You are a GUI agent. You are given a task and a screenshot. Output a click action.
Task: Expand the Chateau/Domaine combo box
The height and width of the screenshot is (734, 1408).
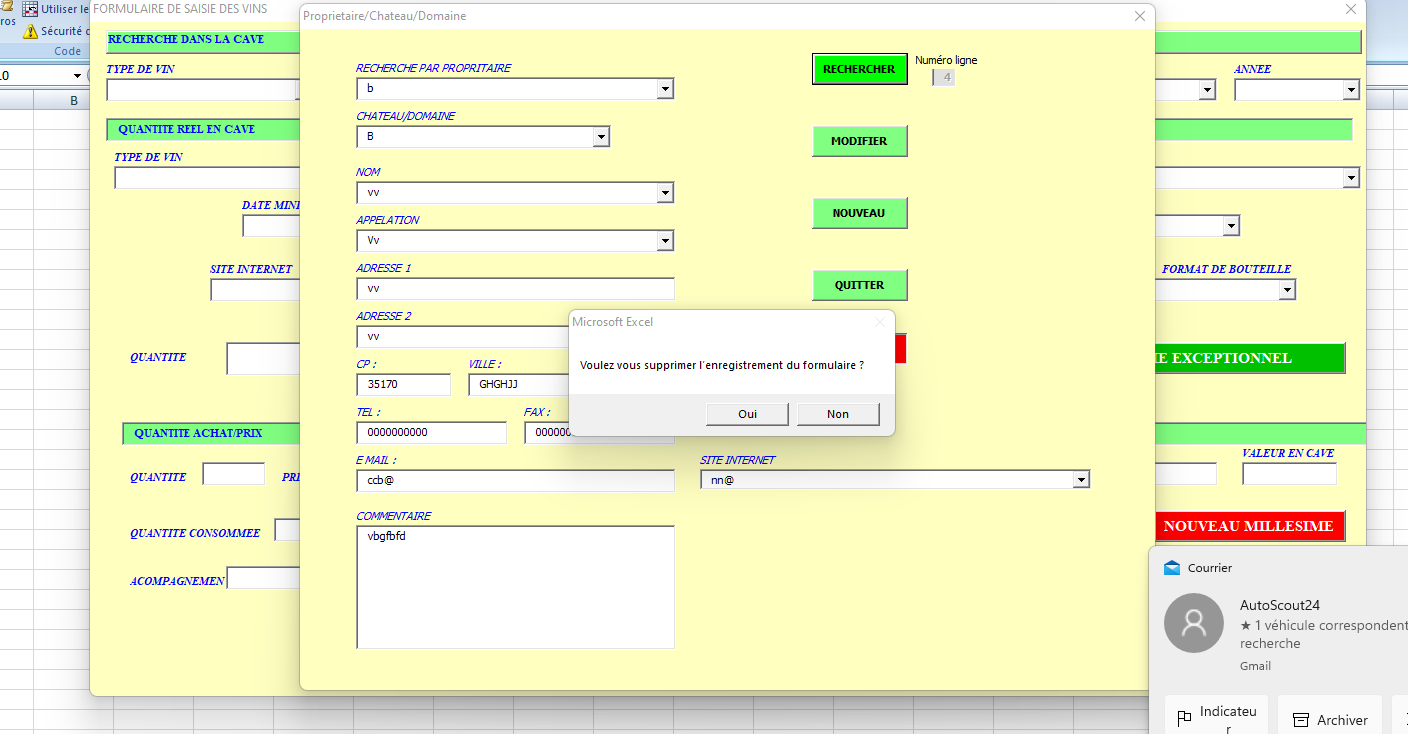click(601, 137)
